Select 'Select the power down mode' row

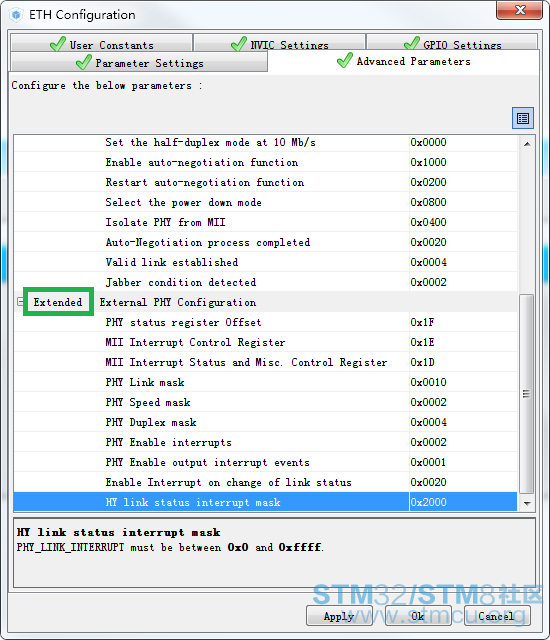point(266,202)
